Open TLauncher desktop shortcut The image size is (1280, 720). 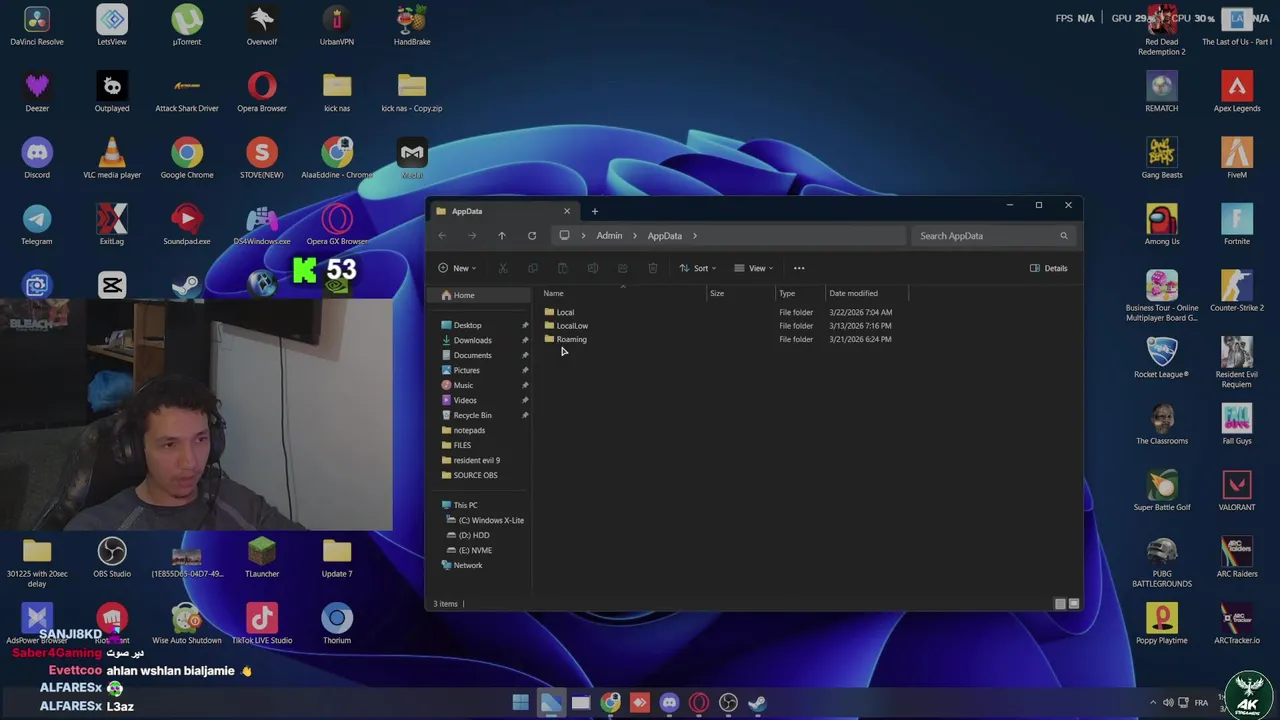tap(262, 558)
